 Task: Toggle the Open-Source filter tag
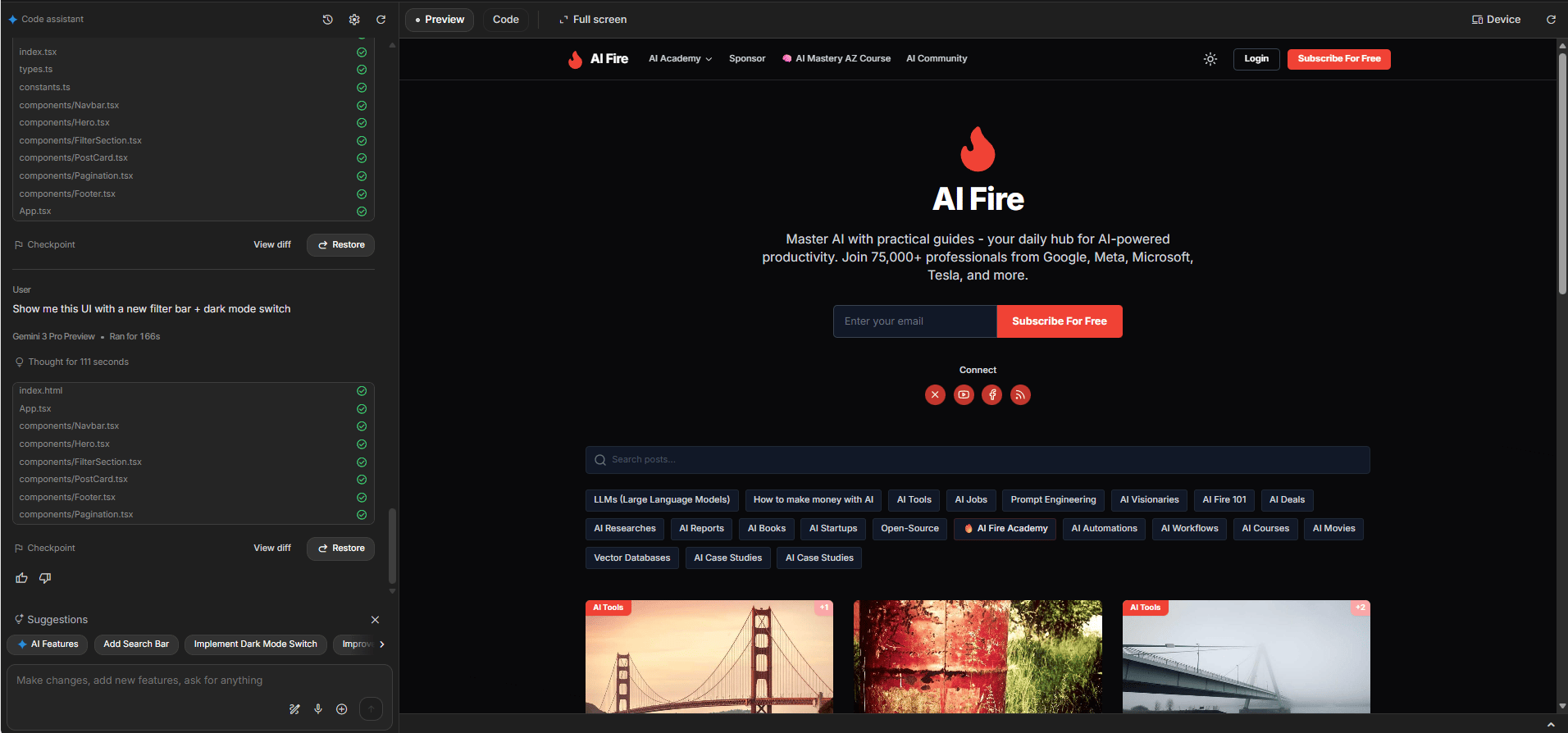click(910, 529)
